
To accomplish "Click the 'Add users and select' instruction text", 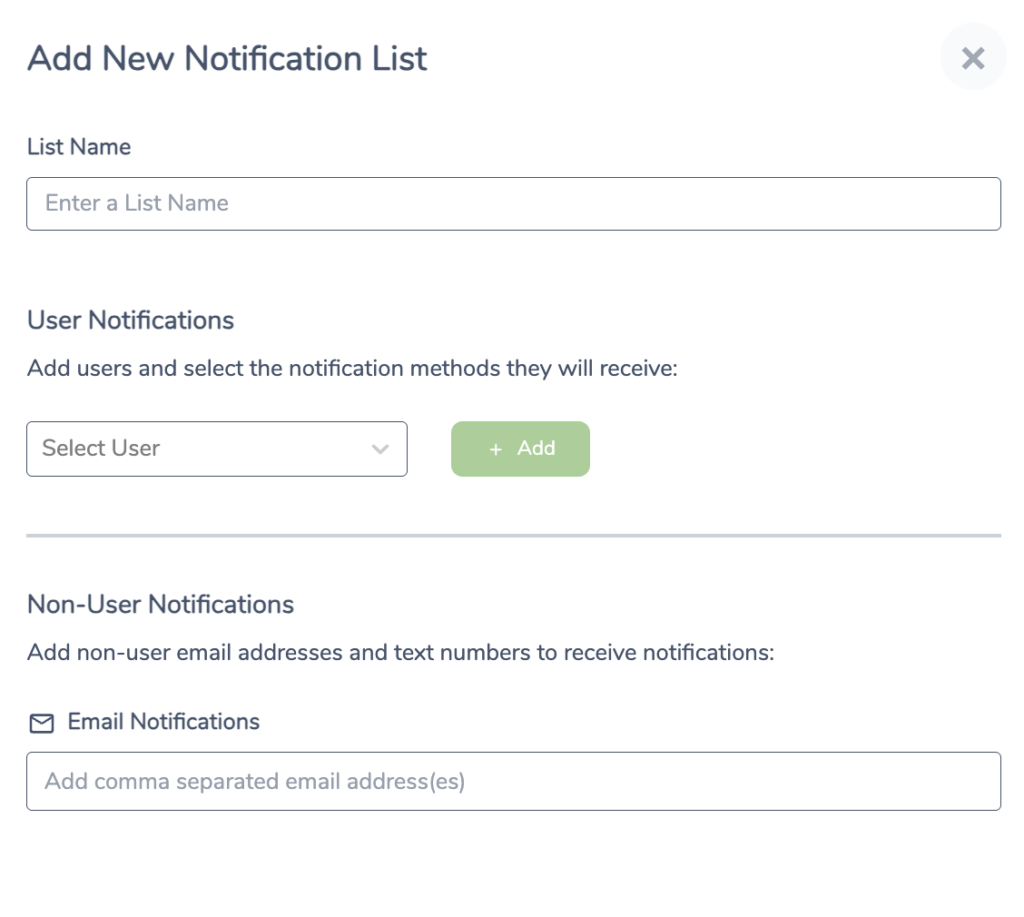I will [353, 368].
